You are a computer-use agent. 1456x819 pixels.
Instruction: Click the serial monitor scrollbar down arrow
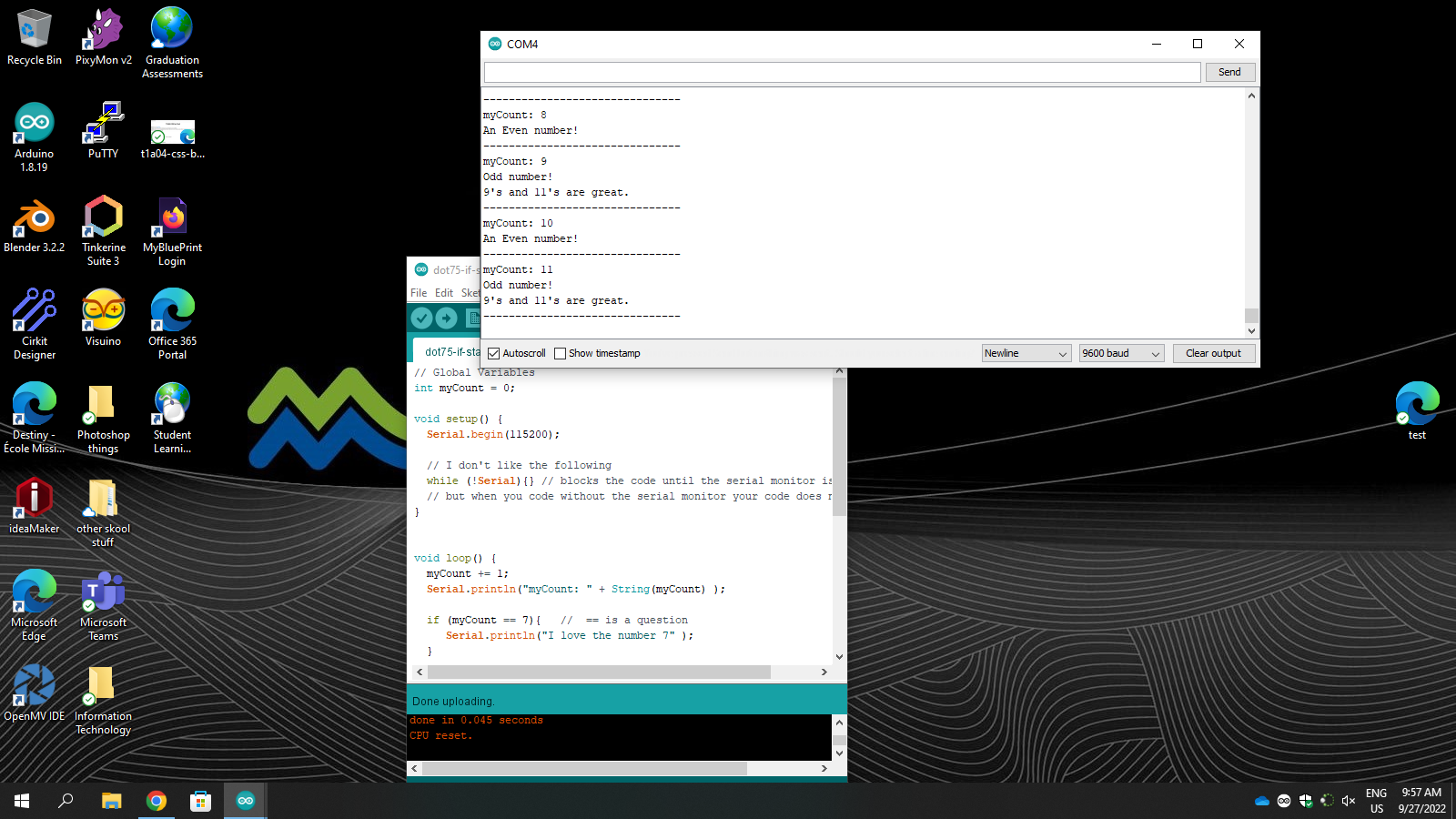tap(1252, 331)
